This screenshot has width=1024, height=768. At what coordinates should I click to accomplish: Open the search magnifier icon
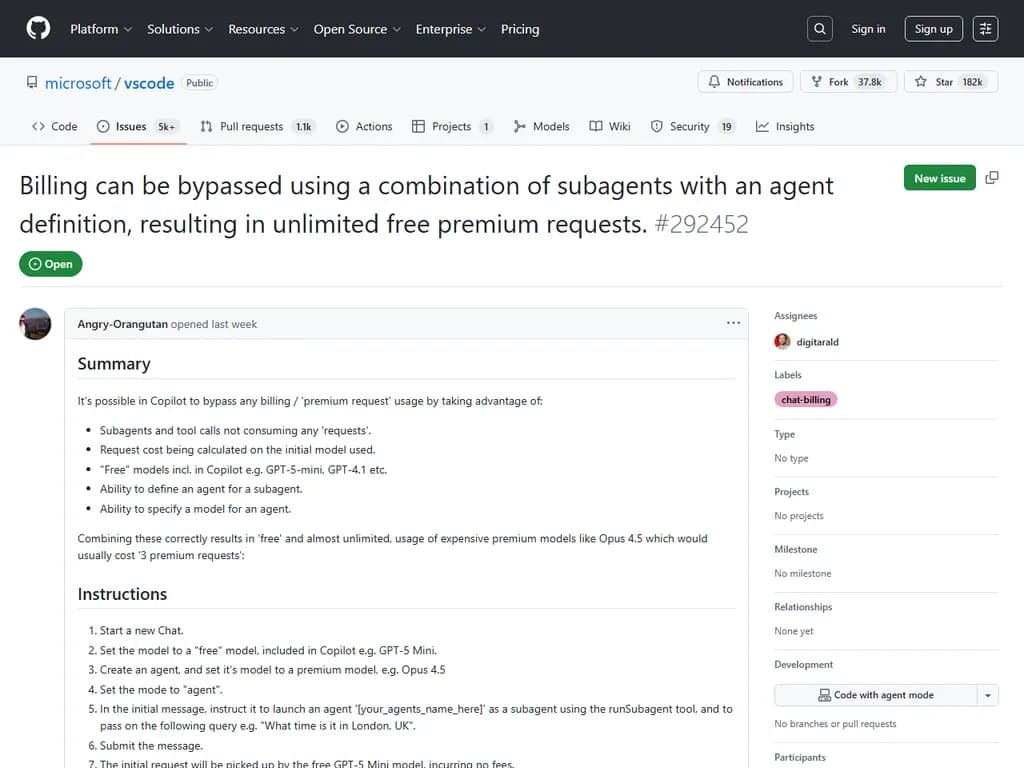820,29
